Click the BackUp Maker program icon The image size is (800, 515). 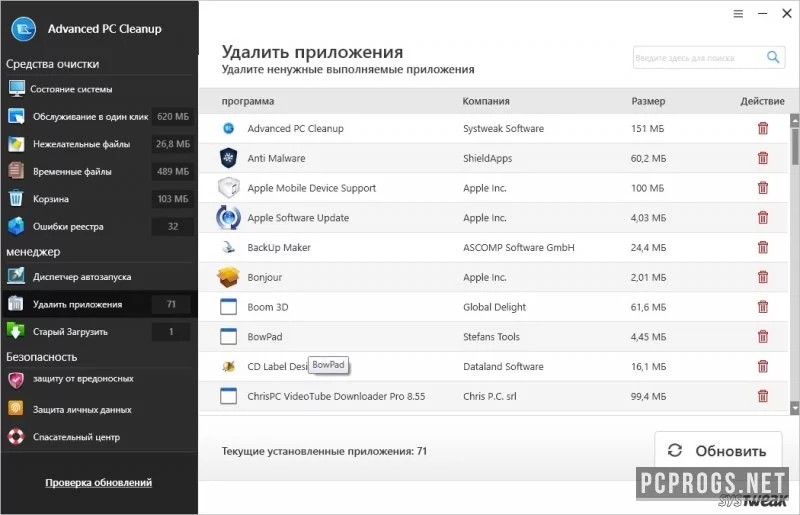(x=228, y=248)
